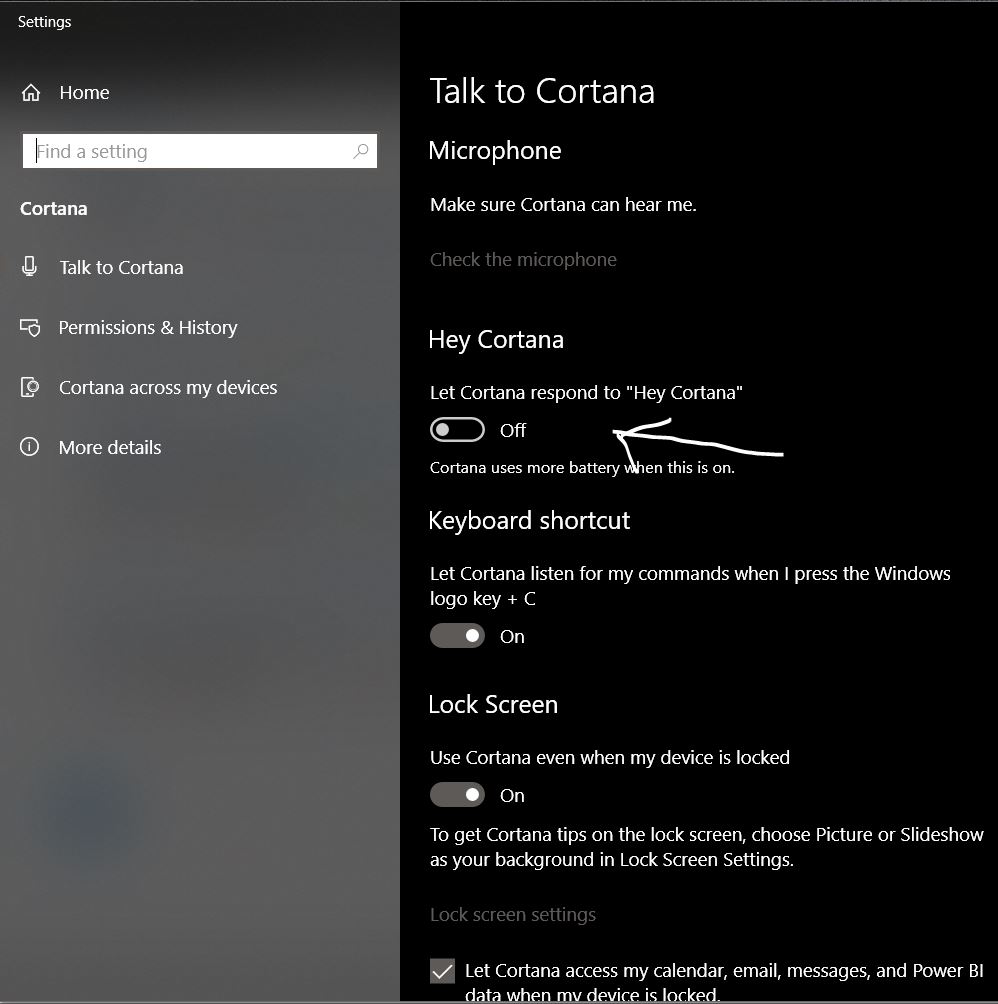Viewport: 998px width, 1004px height.
Task: Click 'Let Cortana listen for my commands' label
Action: (x=690, y=585)
